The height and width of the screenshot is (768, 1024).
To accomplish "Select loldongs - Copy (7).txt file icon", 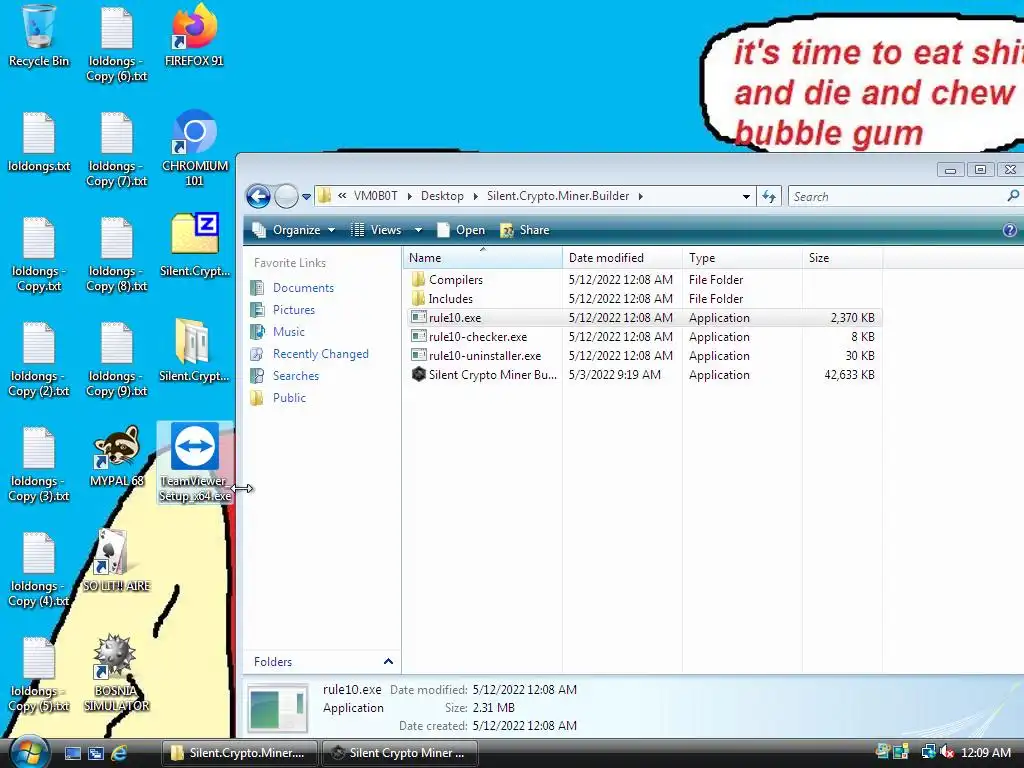I will pyautogui.click(x=117, y=149).
